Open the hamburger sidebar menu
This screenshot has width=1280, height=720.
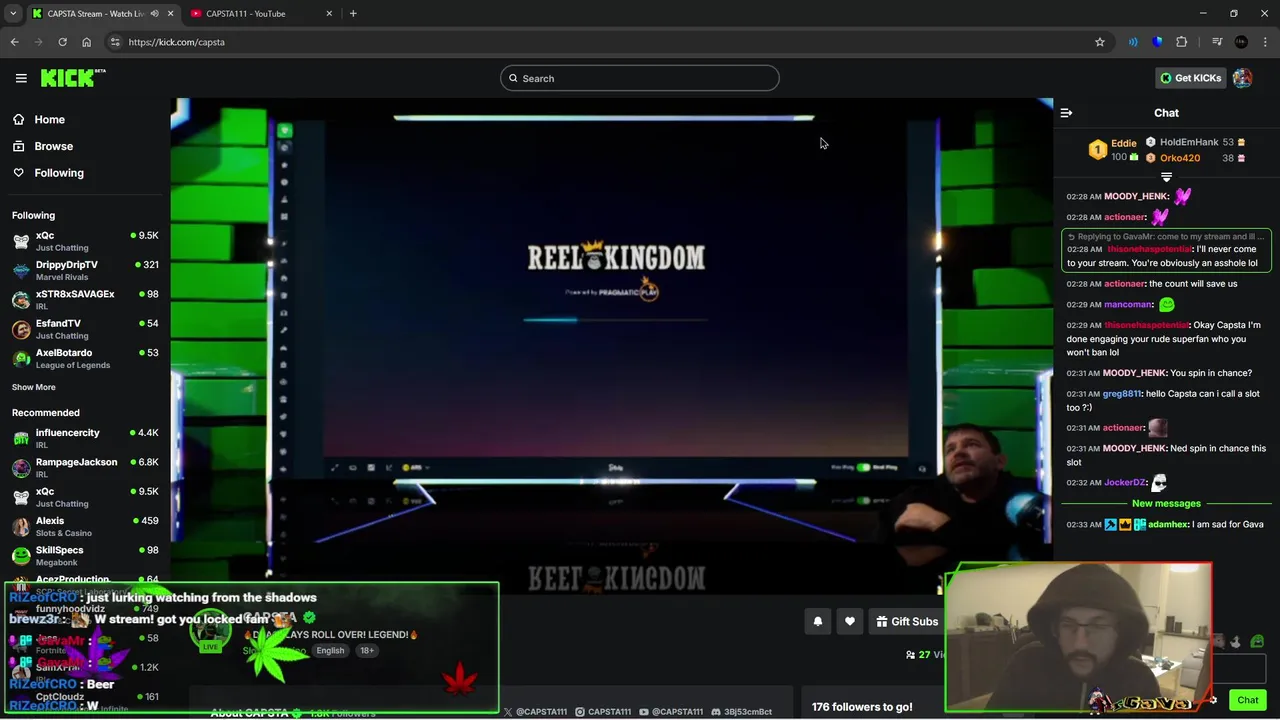pos(21,78)
